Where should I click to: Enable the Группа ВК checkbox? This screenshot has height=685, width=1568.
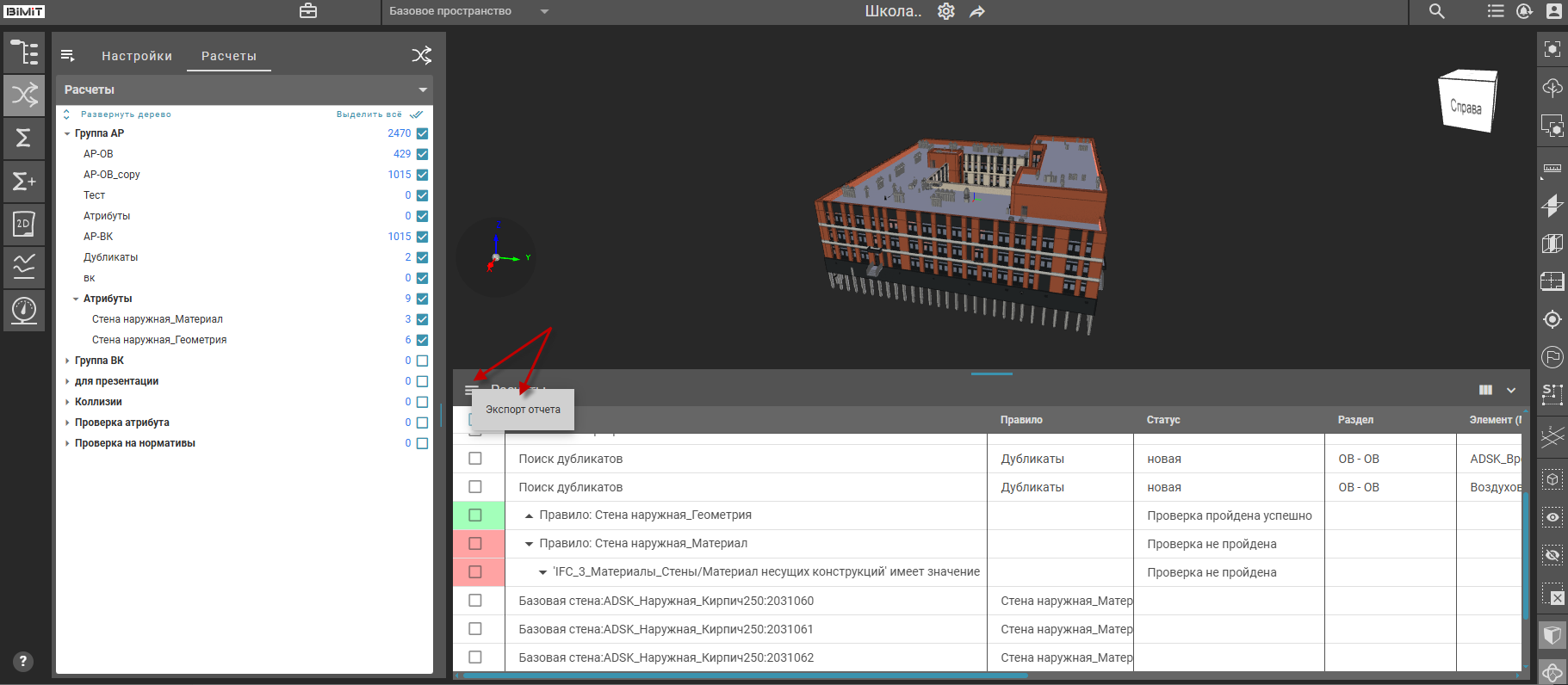point(422,361)
